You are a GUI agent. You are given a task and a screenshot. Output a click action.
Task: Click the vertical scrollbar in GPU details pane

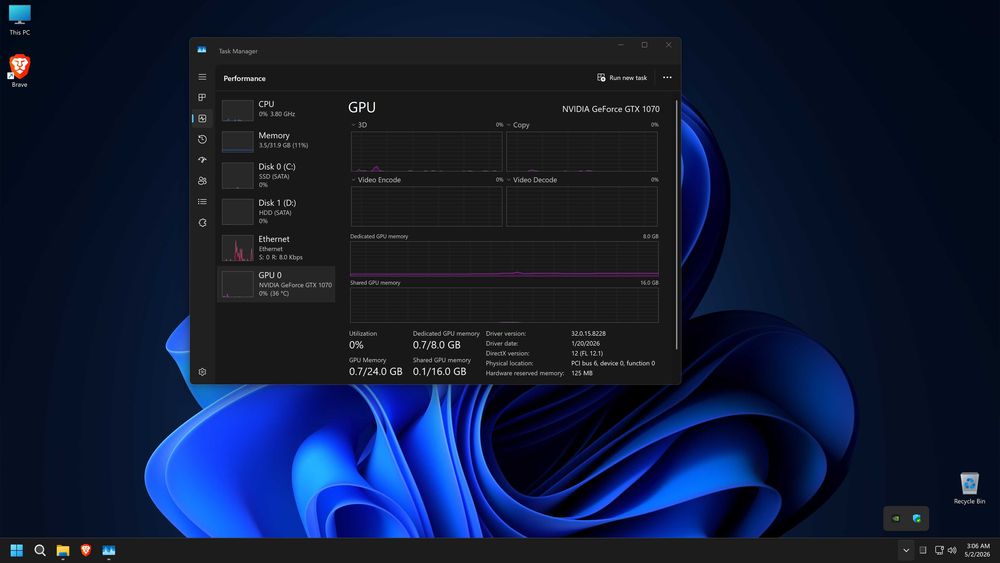677,223
